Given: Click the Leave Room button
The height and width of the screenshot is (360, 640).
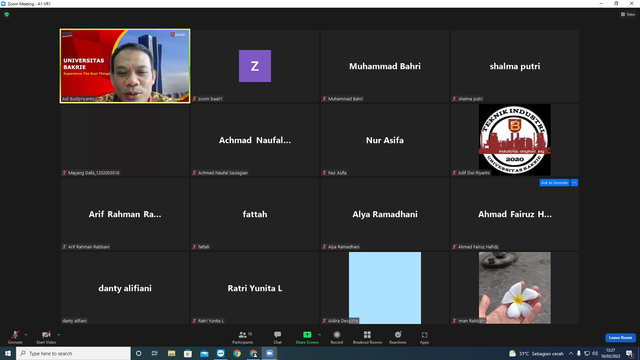Looking at the screenshot, I should point(620,338).
